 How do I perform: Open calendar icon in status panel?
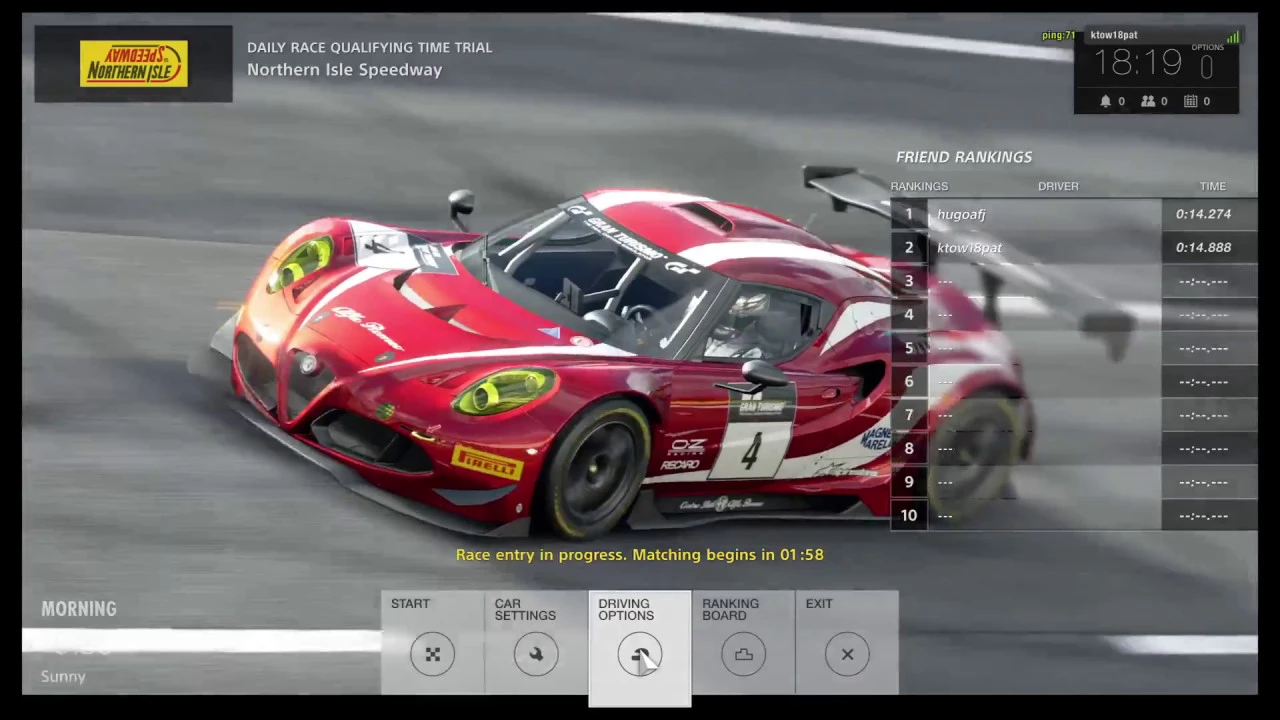(1191, 101)
